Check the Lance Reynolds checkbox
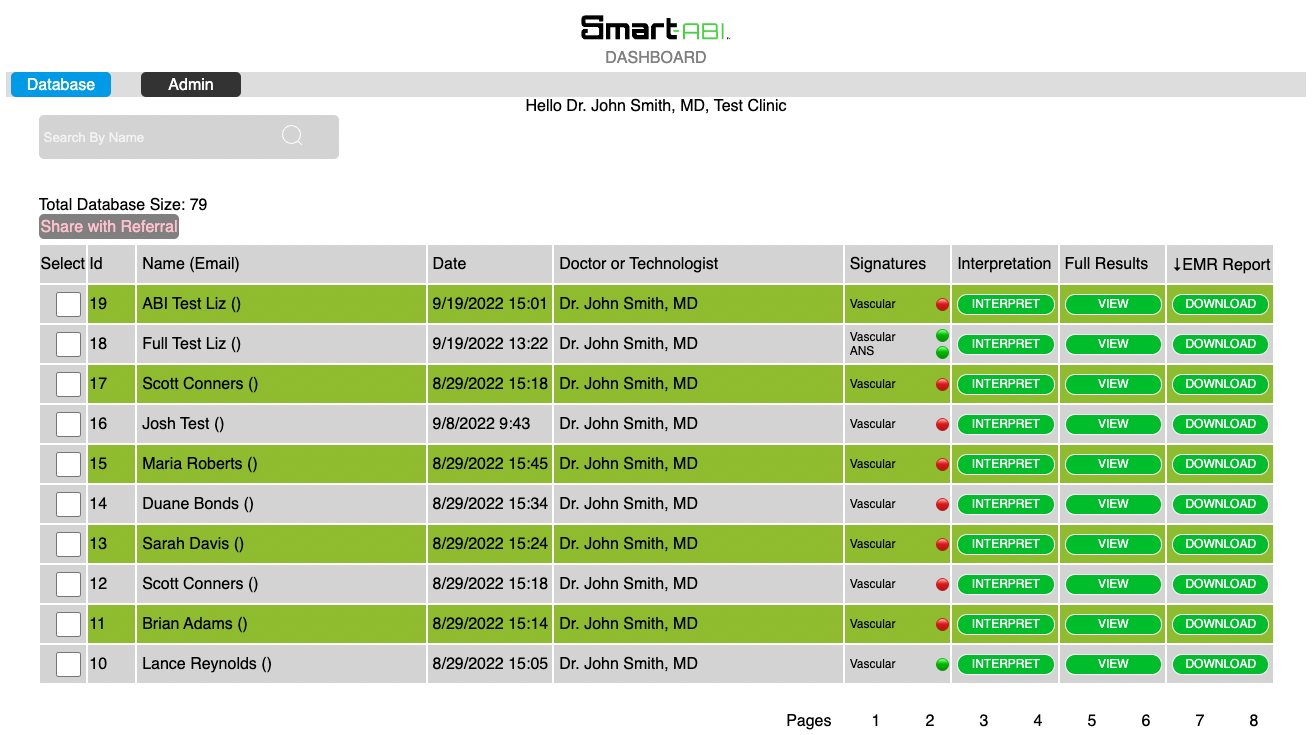Image resolution: width=1316 pixels, height=735 pixels. (68, 664)
